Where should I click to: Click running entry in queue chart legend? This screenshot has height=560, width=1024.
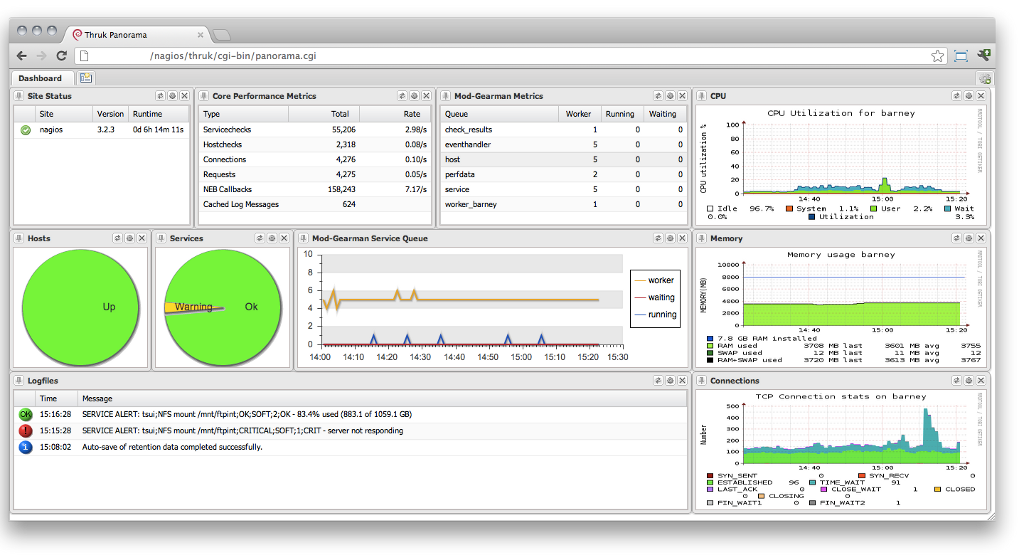(x=656, y=314)
